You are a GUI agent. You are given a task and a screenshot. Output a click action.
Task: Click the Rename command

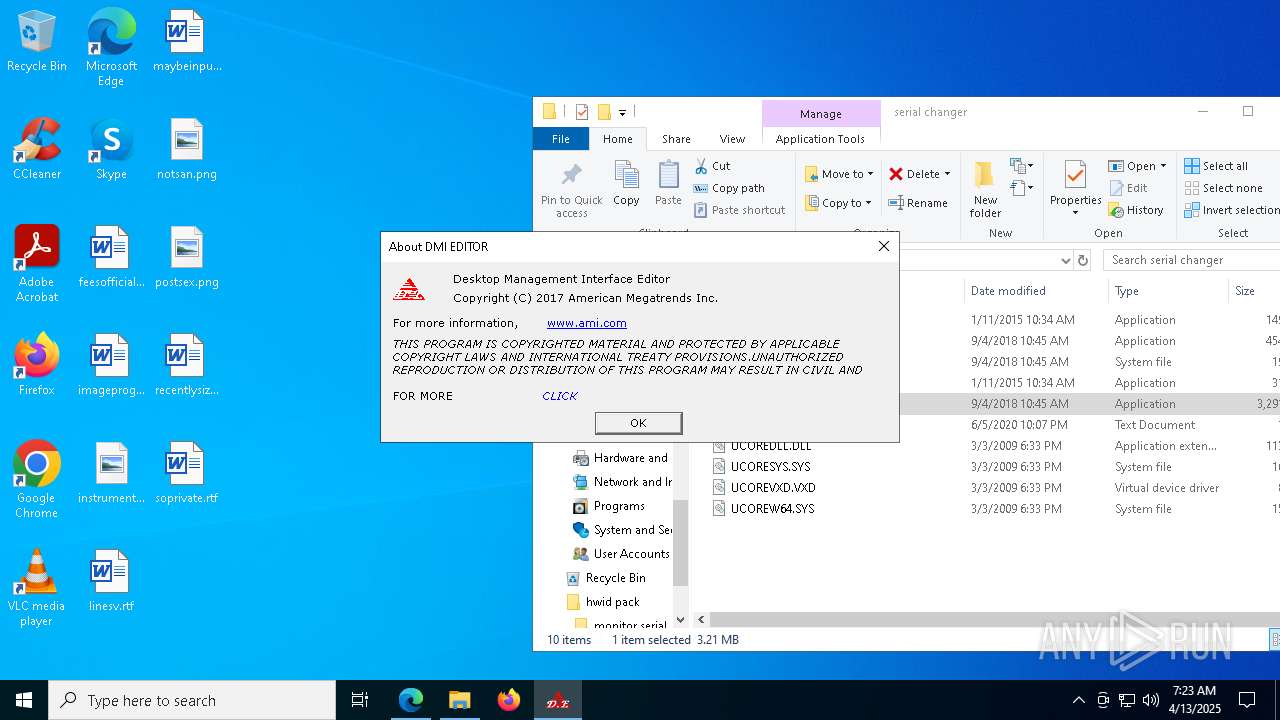pos(918,203)
